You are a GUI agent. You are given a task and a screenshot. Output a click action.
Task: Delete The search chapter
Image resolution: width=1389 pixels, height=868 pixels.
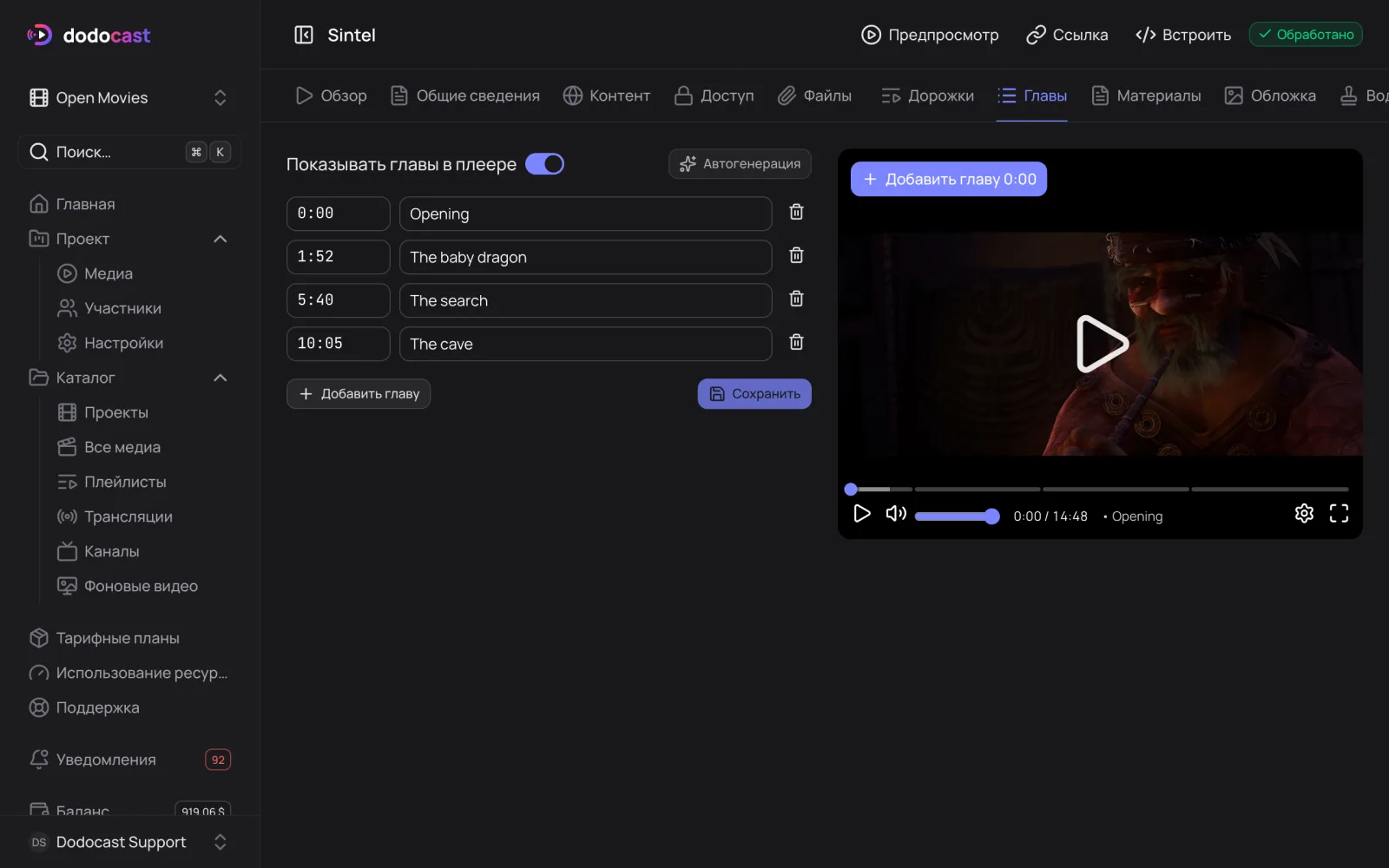point(796,299)
